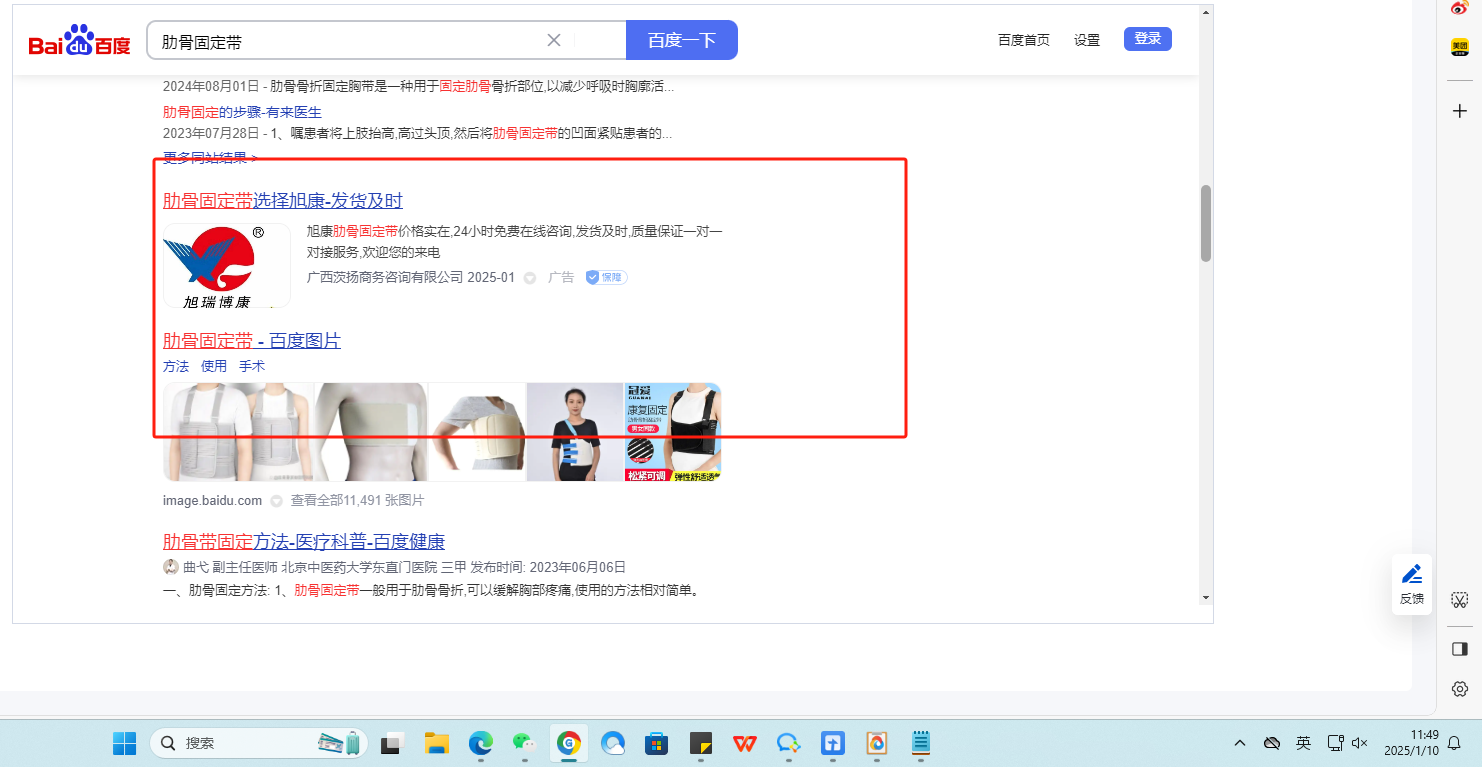Open the beige chest wrap image

click(371, 432)
